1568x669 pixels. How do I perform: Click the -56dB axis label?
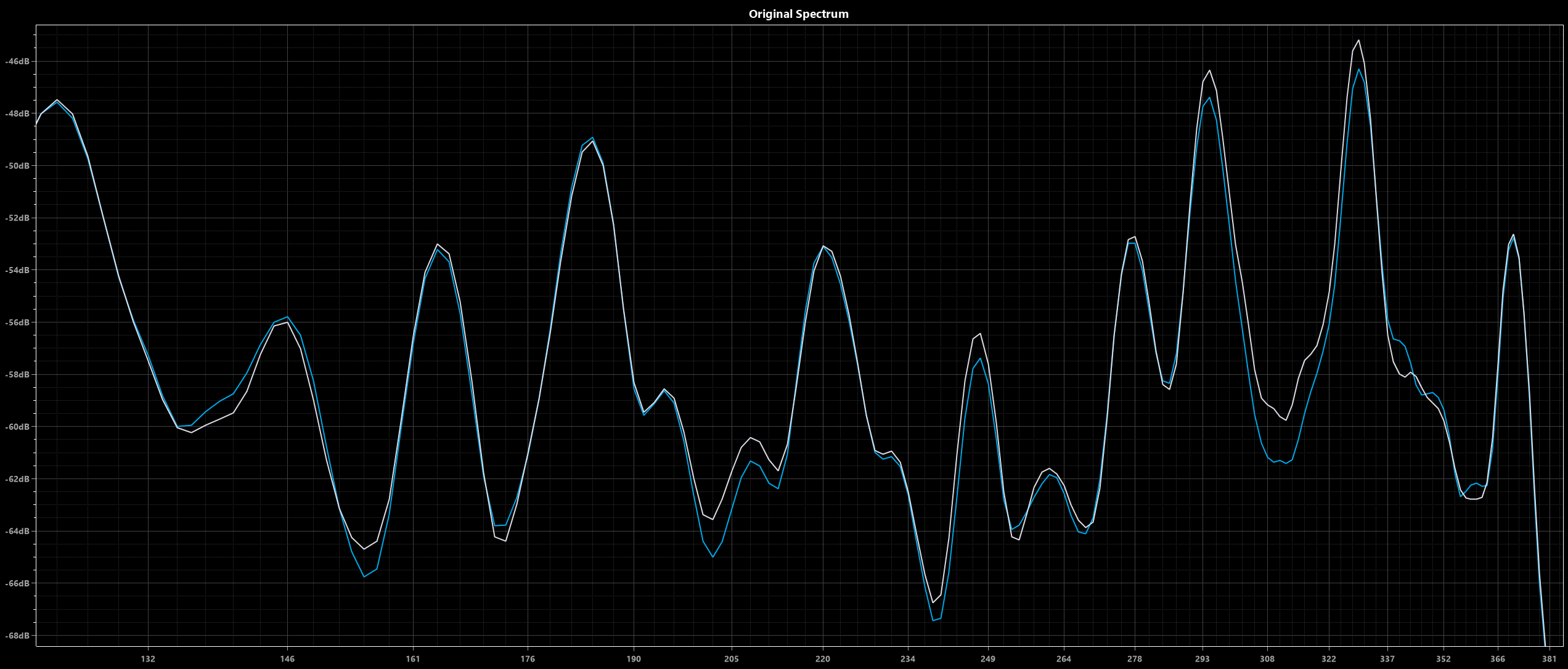17,322
